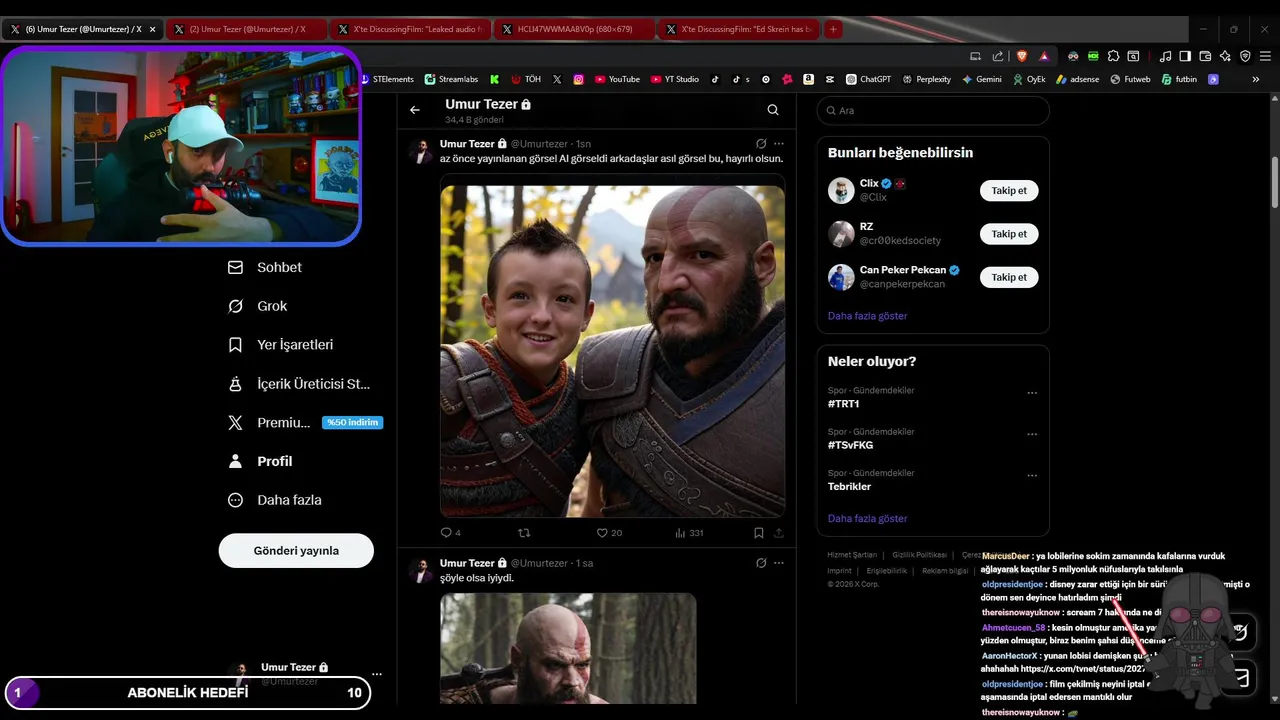Open options for #TSvFKG trend
The height and width of the screenshot is (720, 1280).
(x=1032, y=434)
